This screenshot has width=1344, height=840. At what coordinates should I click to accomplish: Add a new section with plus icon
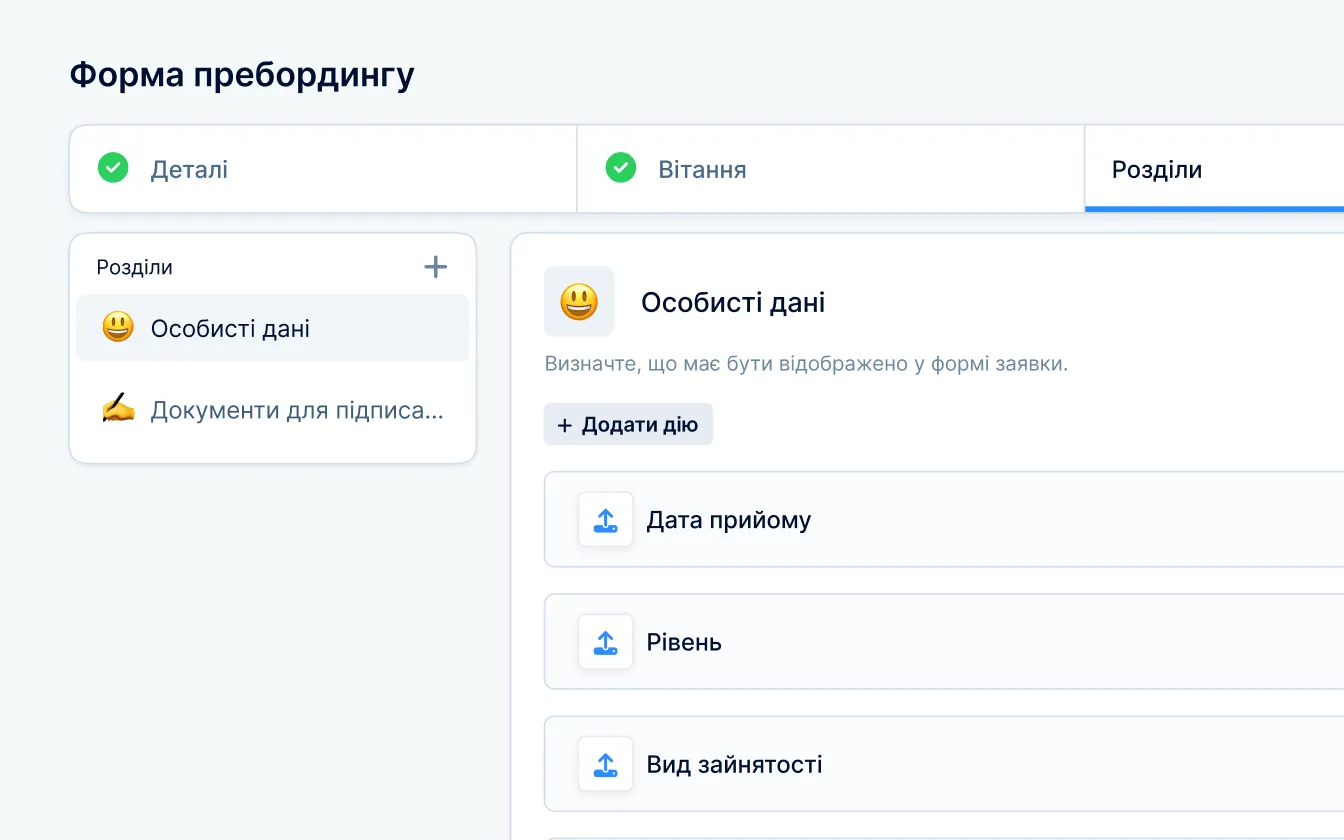(435, 267)
